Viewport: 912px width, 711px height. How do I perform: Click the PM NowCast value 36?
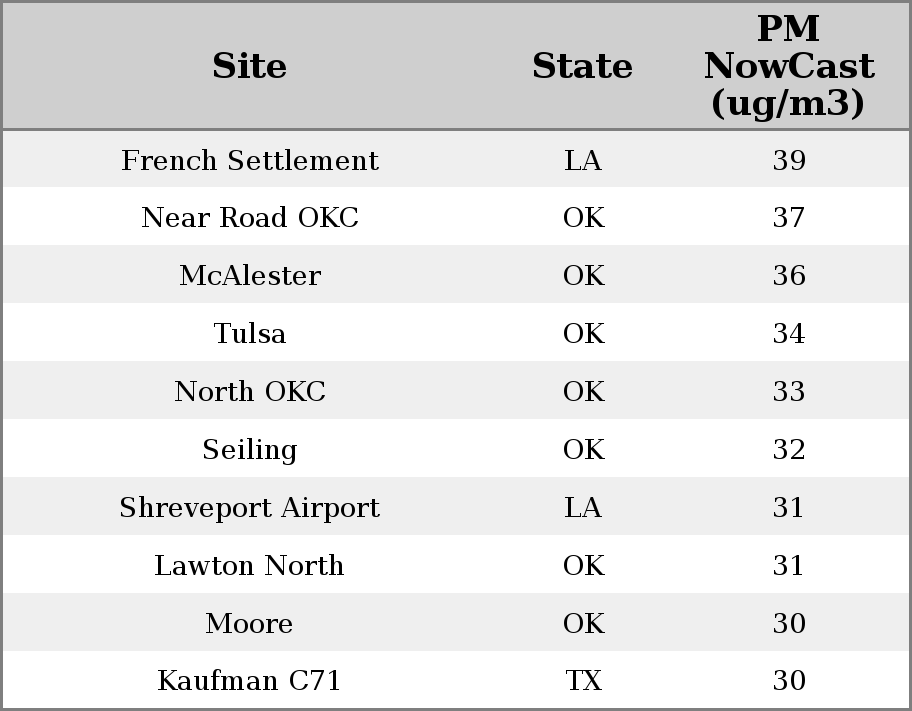click(788, 276)
